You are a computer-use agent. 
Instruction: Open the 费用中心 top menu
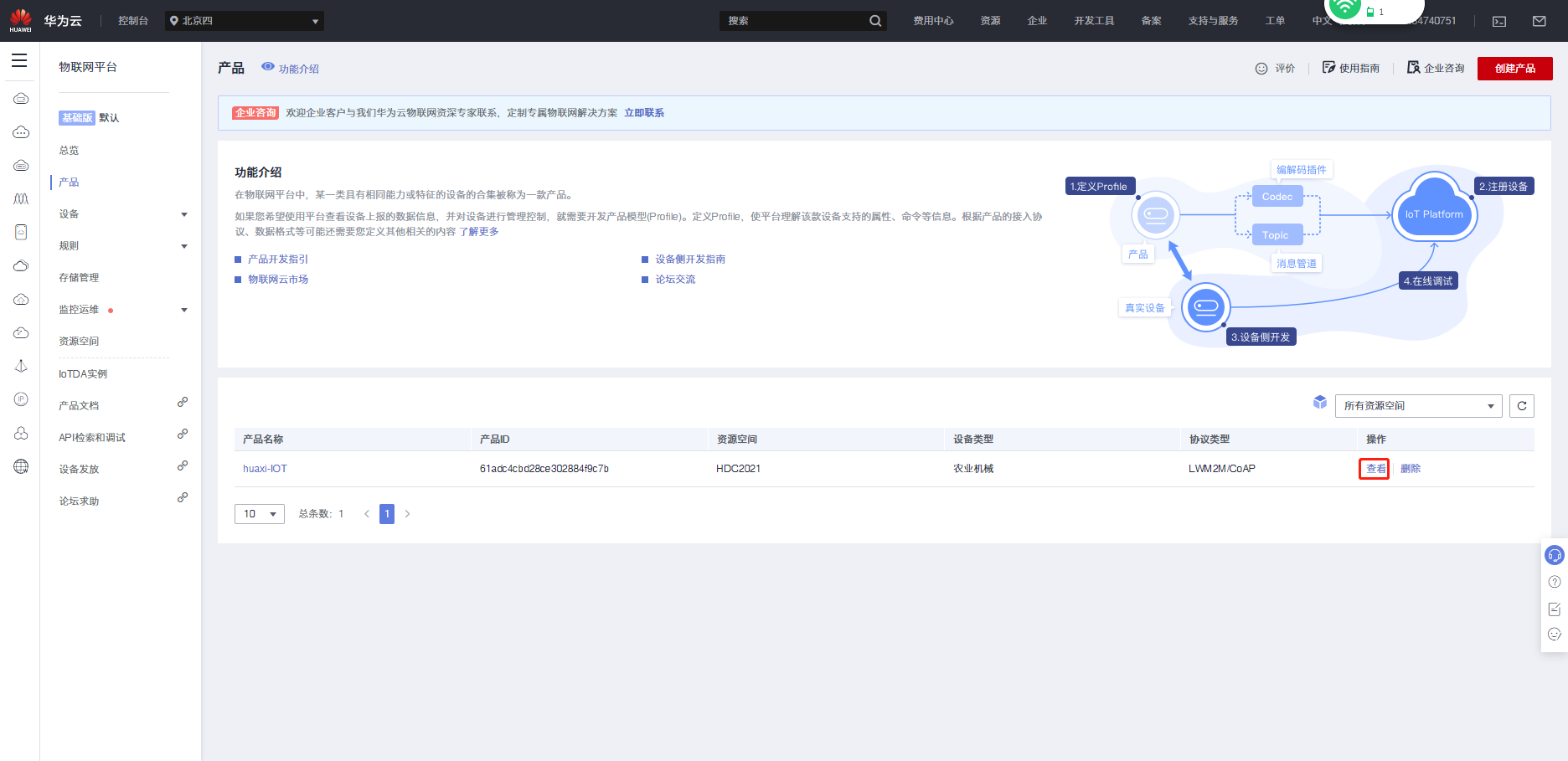(933, 21)
